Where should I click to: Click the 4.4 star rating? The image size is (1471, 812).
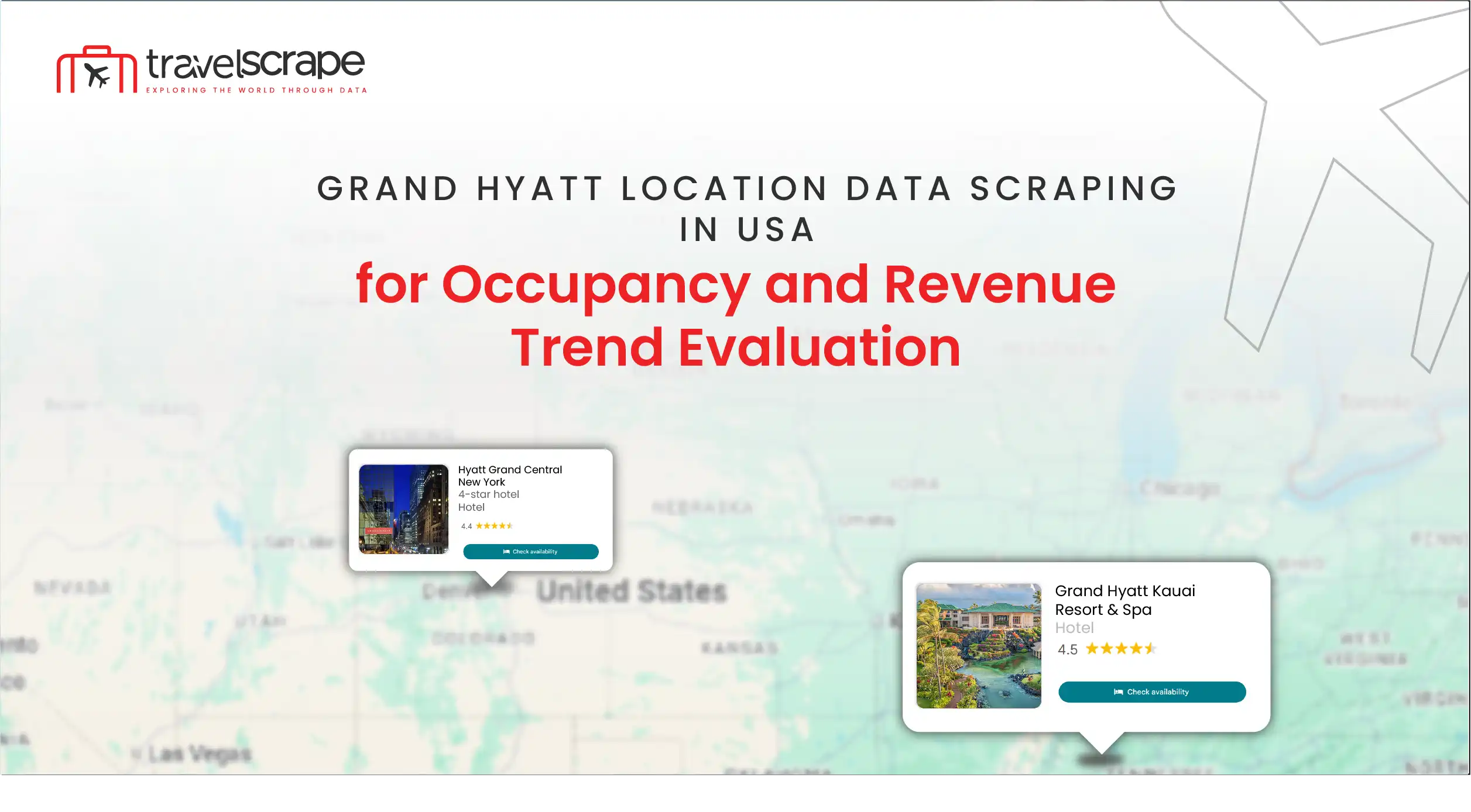pos(486,526)
